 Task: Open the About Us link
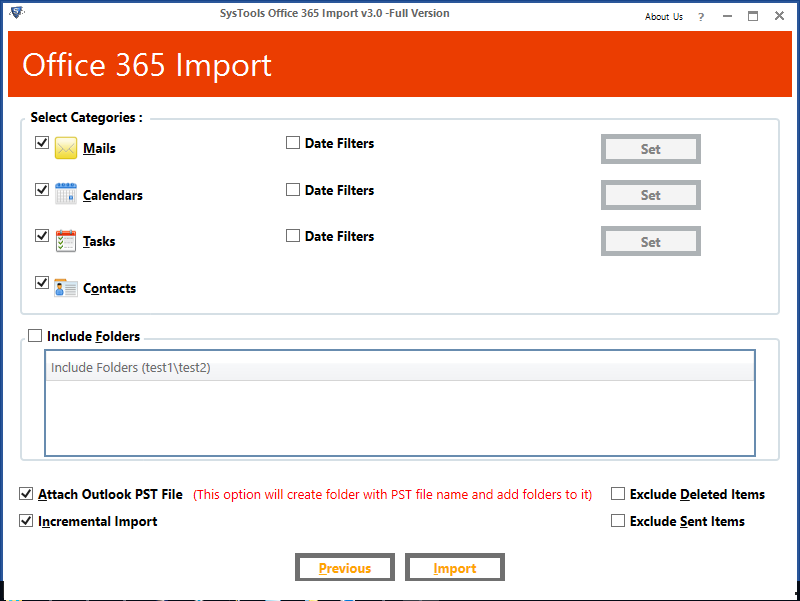pyautogui.click(x=663, y=17)
